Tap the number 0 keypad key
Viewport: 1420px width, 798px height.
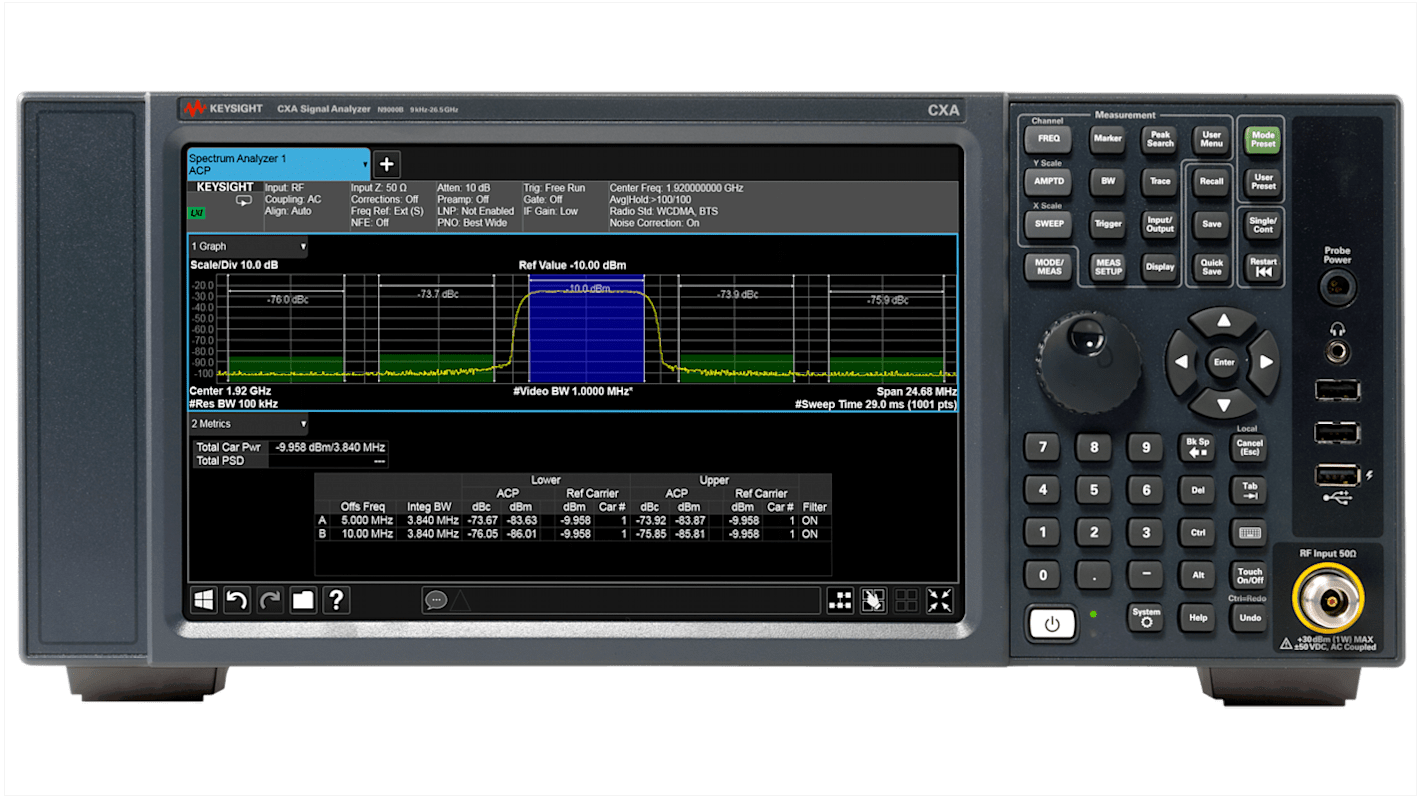(1043, 575)
